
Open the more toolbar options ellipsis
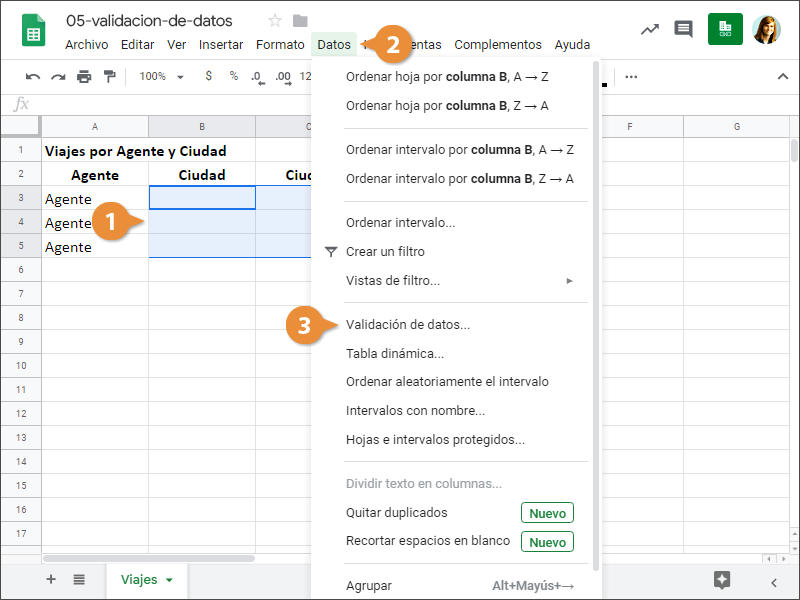pos(631,77)
